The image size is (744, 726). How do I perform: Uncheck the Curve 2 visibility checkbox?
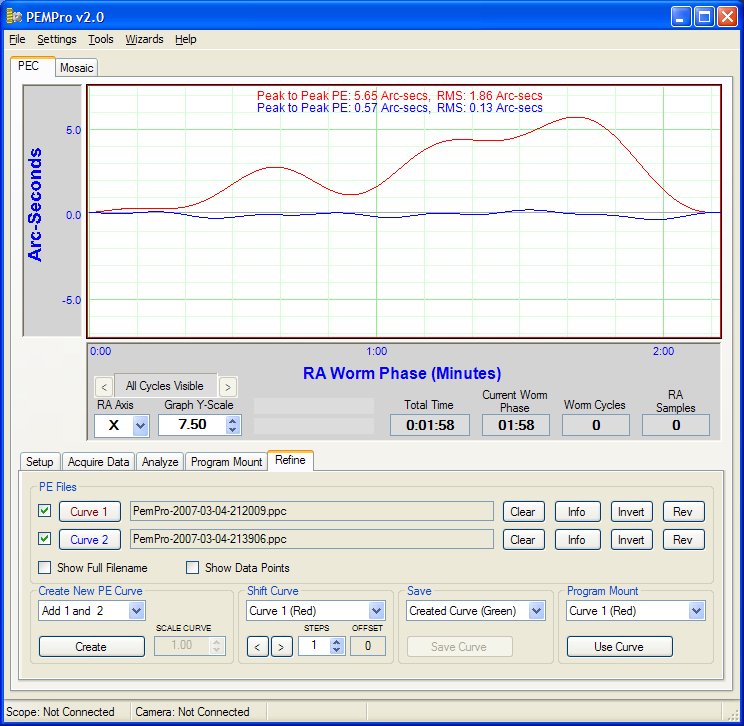(x=45, y=539)
